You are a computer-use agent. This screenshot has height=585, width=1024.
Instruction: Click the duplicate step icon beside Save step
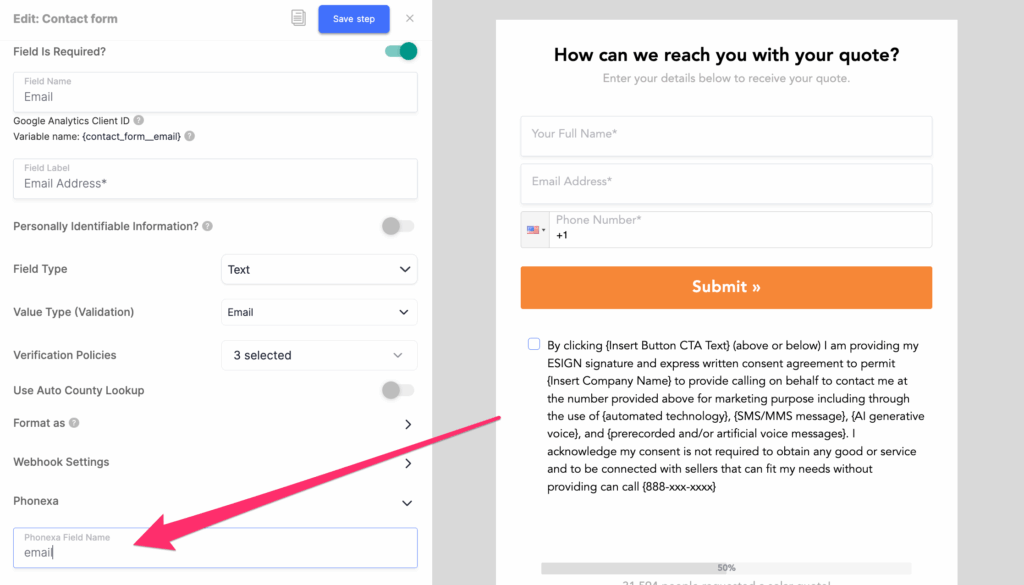(298, 18)
